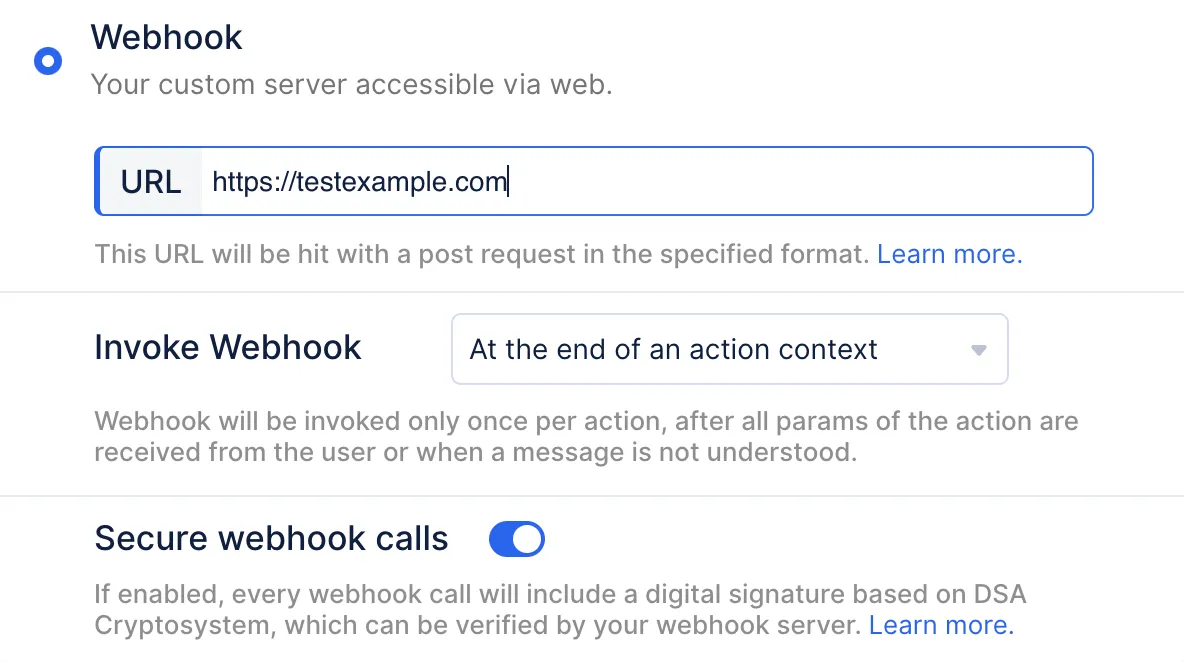Open Learn more link about post request format
1184x662 pixels.
click(949, 254)
